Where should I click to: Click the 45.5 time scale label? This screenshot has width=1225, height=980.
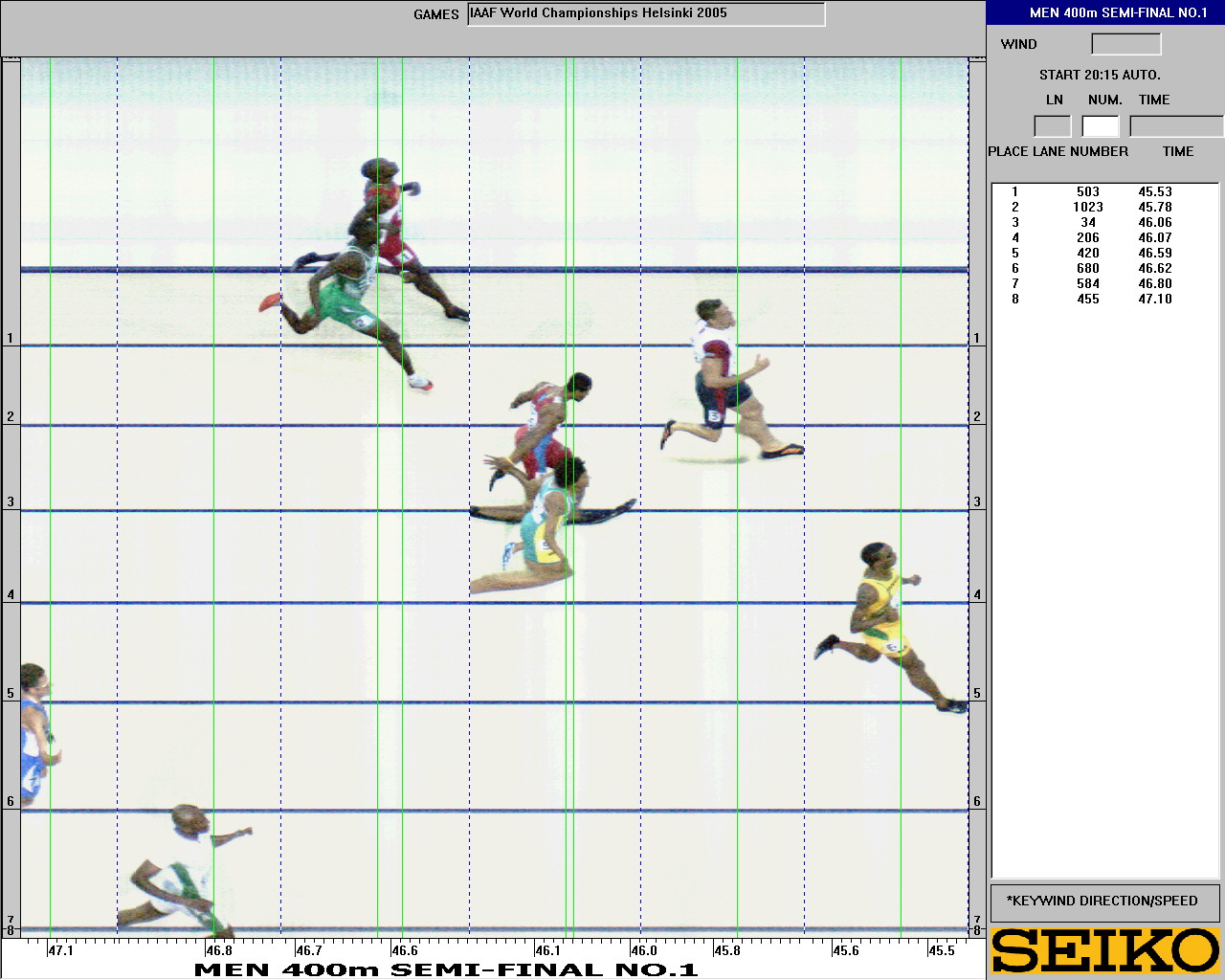click(941, 950)
